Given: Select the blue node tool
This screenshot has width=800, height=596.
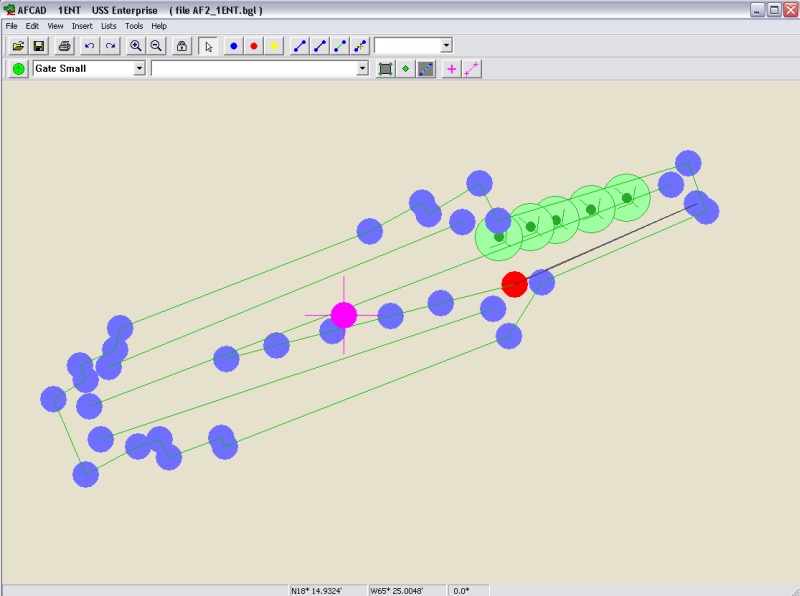Looking at the screenshot, I should (x=233, y=46).
